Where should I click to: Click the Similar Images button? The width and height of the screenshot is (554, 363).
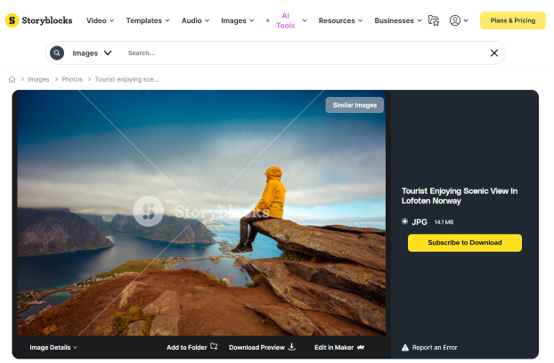(354, 105)
